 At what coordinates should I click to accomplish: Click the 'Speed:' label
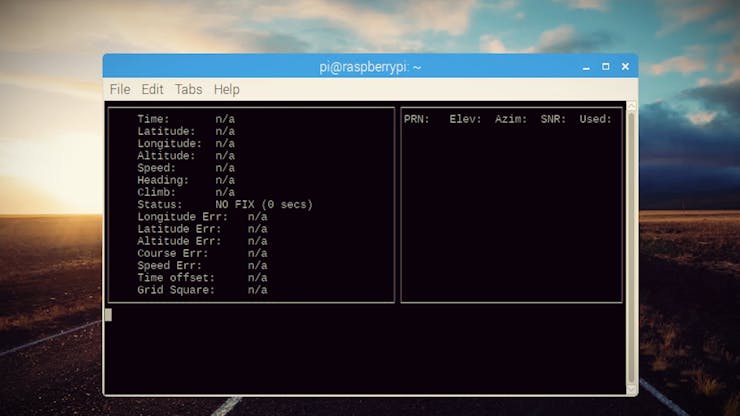click(156, 168)
